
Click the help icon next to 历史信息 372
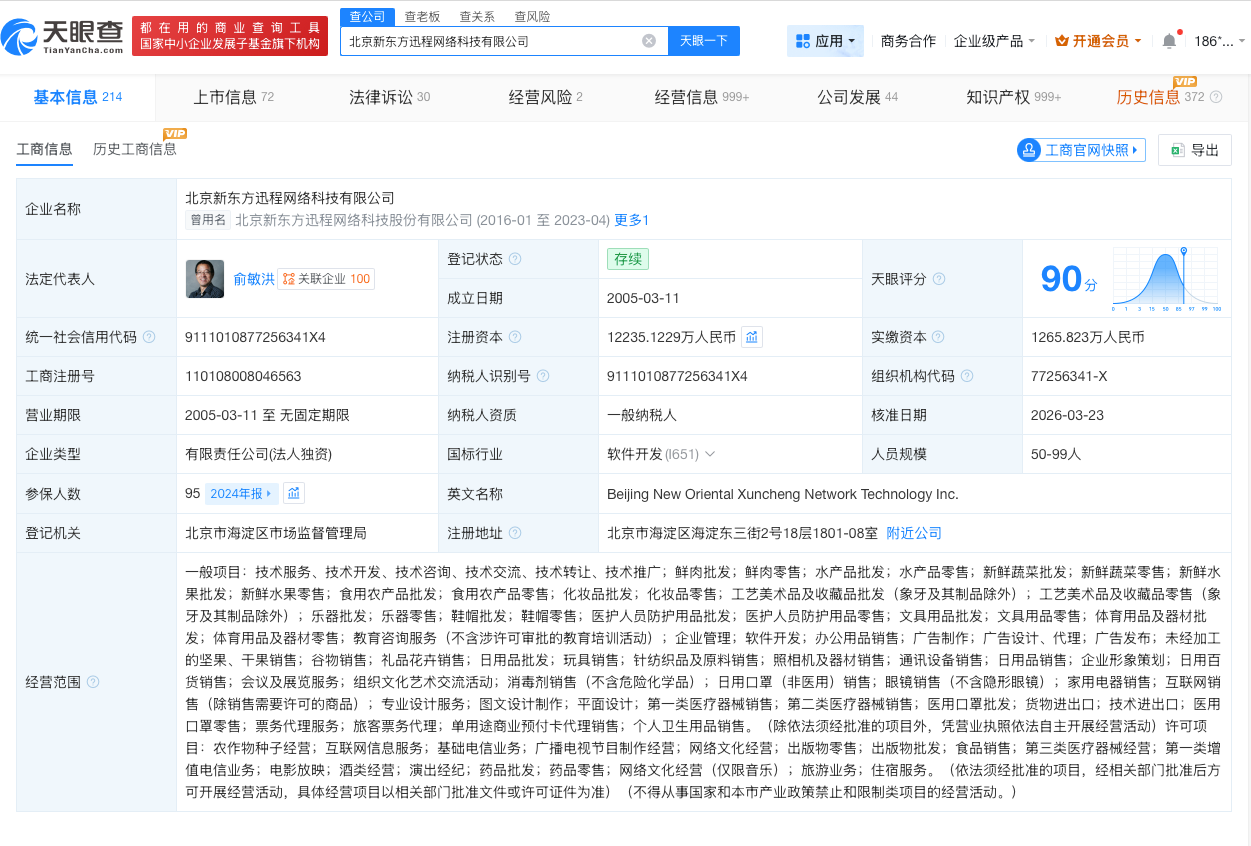[x=1216, y=97]
